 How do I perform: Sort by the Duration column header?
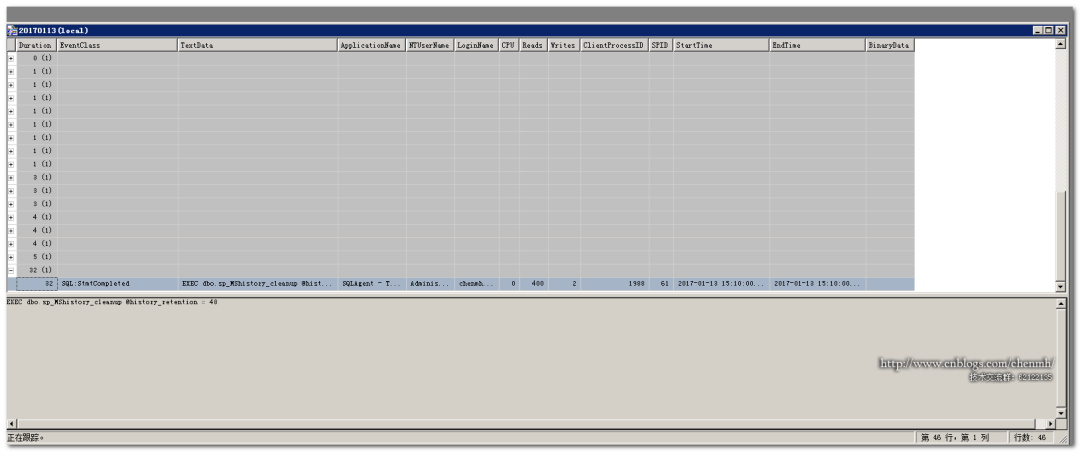(37, 45)
